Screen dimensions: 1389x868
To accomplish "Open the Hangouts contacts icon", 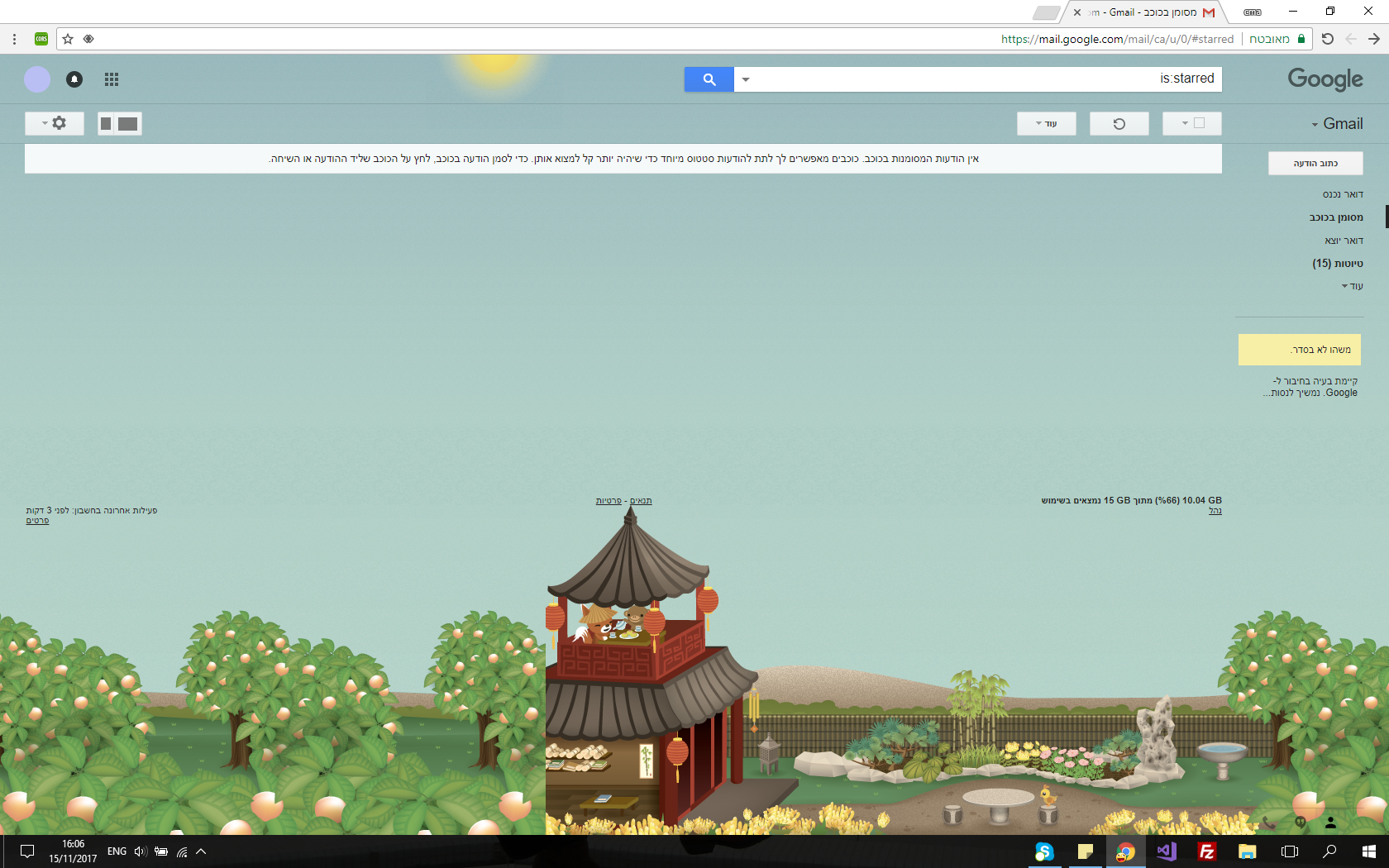I will click(1330, 823).
